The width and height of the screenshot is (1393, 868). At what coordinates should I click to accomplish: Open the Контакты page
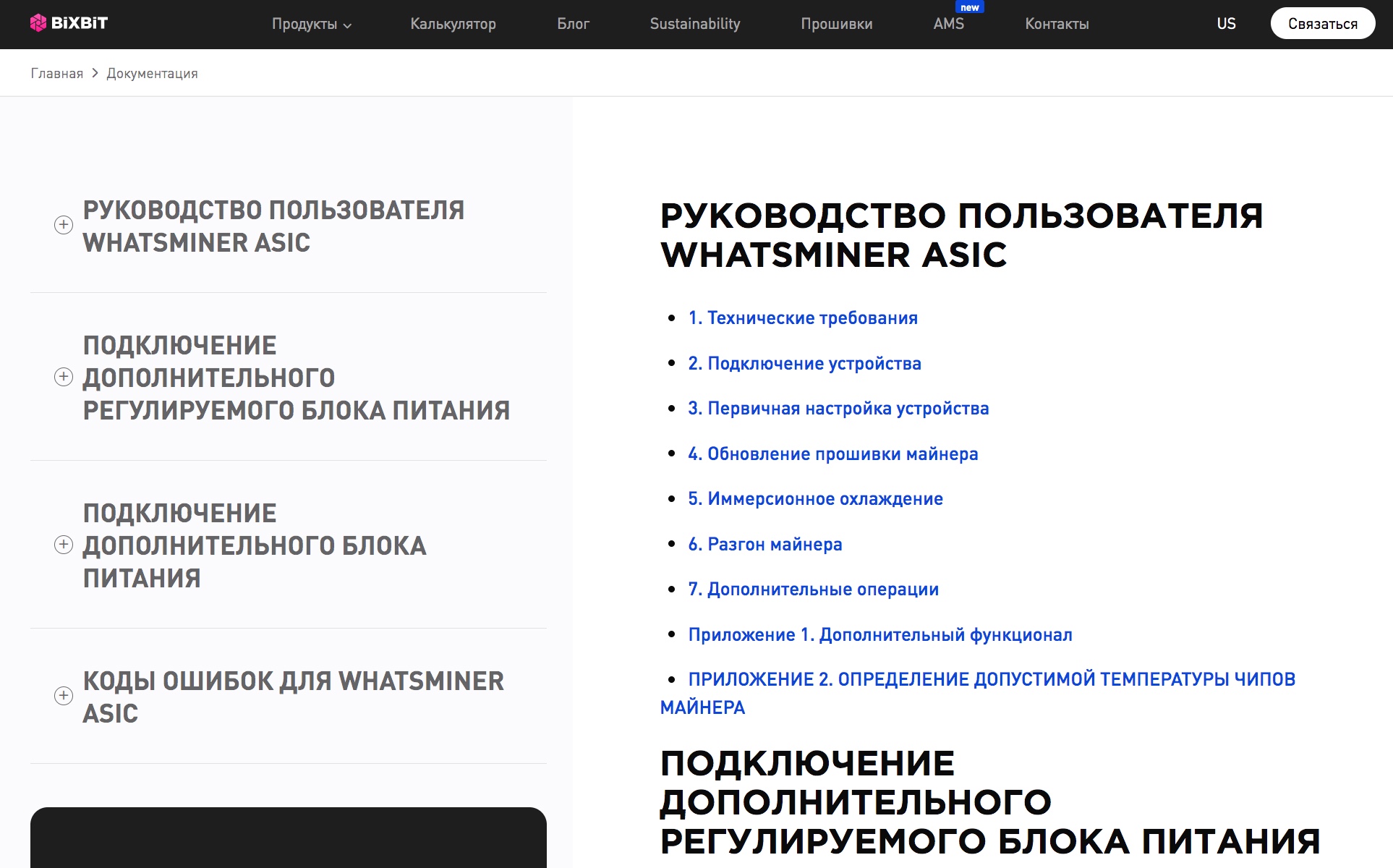click(1057, 24)
